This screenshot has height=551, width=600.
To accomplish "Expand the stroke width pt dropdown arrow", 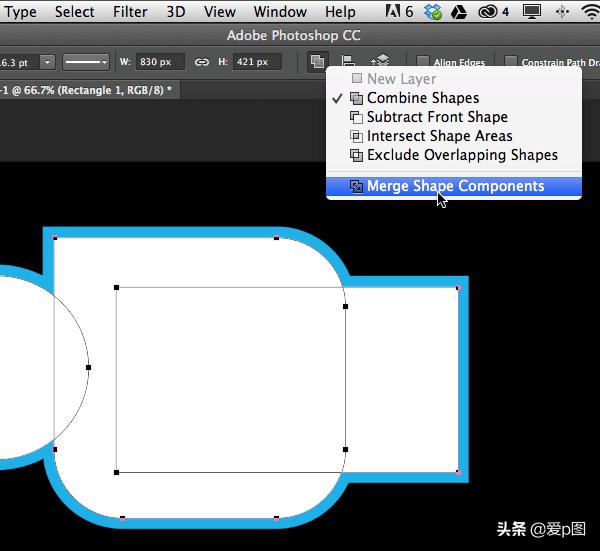I will point(48,62).
